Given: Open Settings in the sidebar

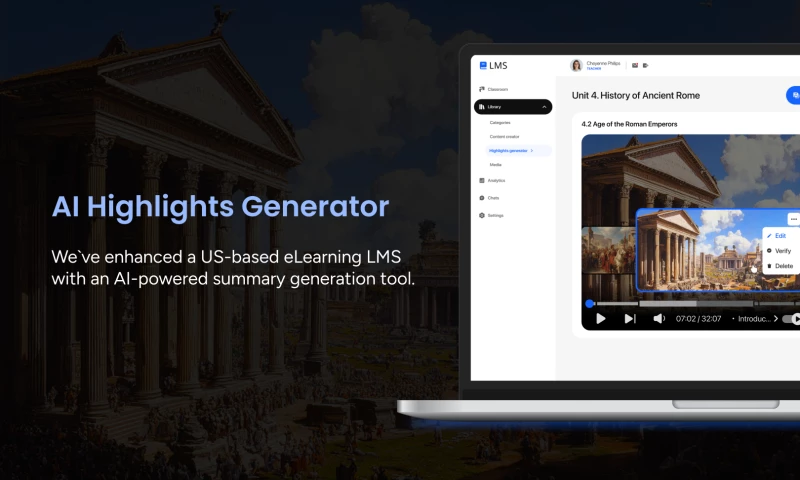Looking at the screenshot, I should tap(491, 215).
